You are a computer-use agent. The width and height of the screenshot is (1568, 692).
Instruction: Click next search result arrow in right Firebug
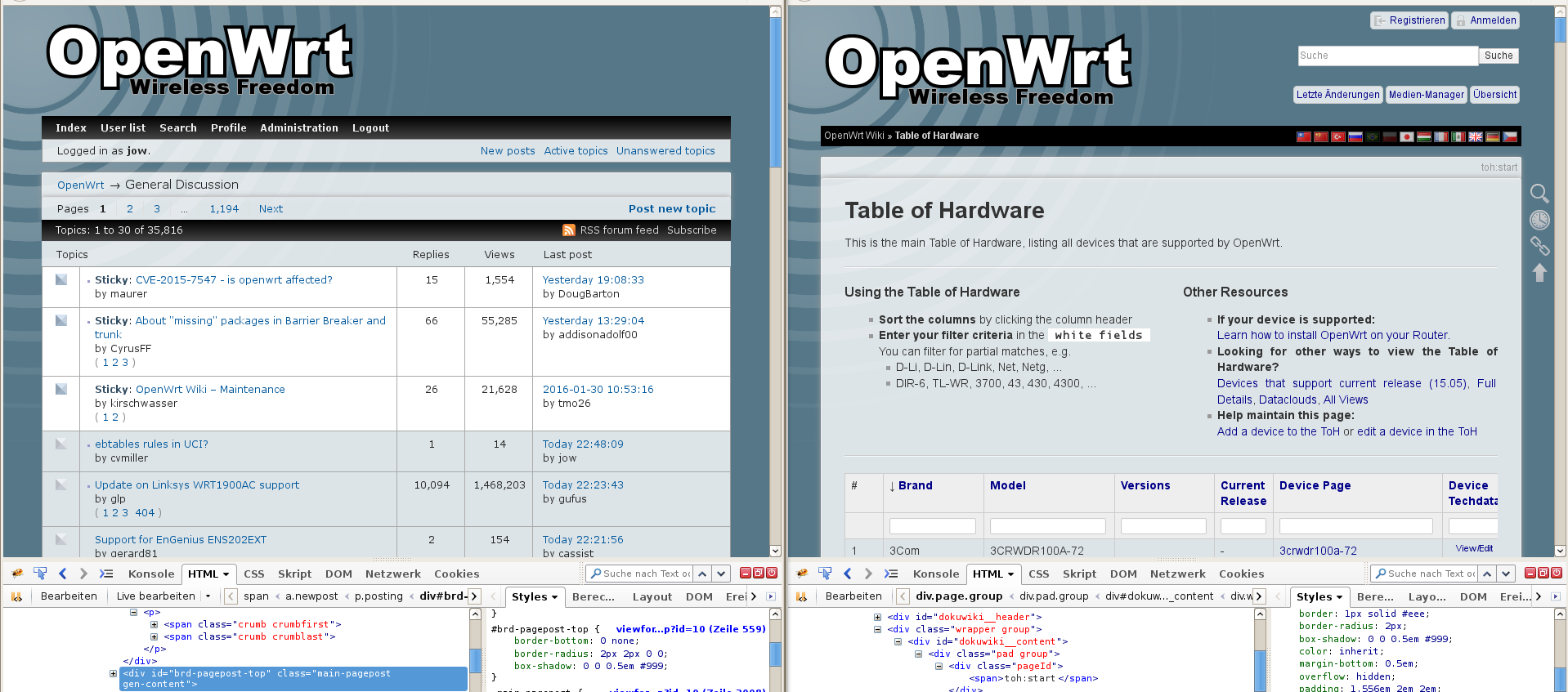(1507, 574)
